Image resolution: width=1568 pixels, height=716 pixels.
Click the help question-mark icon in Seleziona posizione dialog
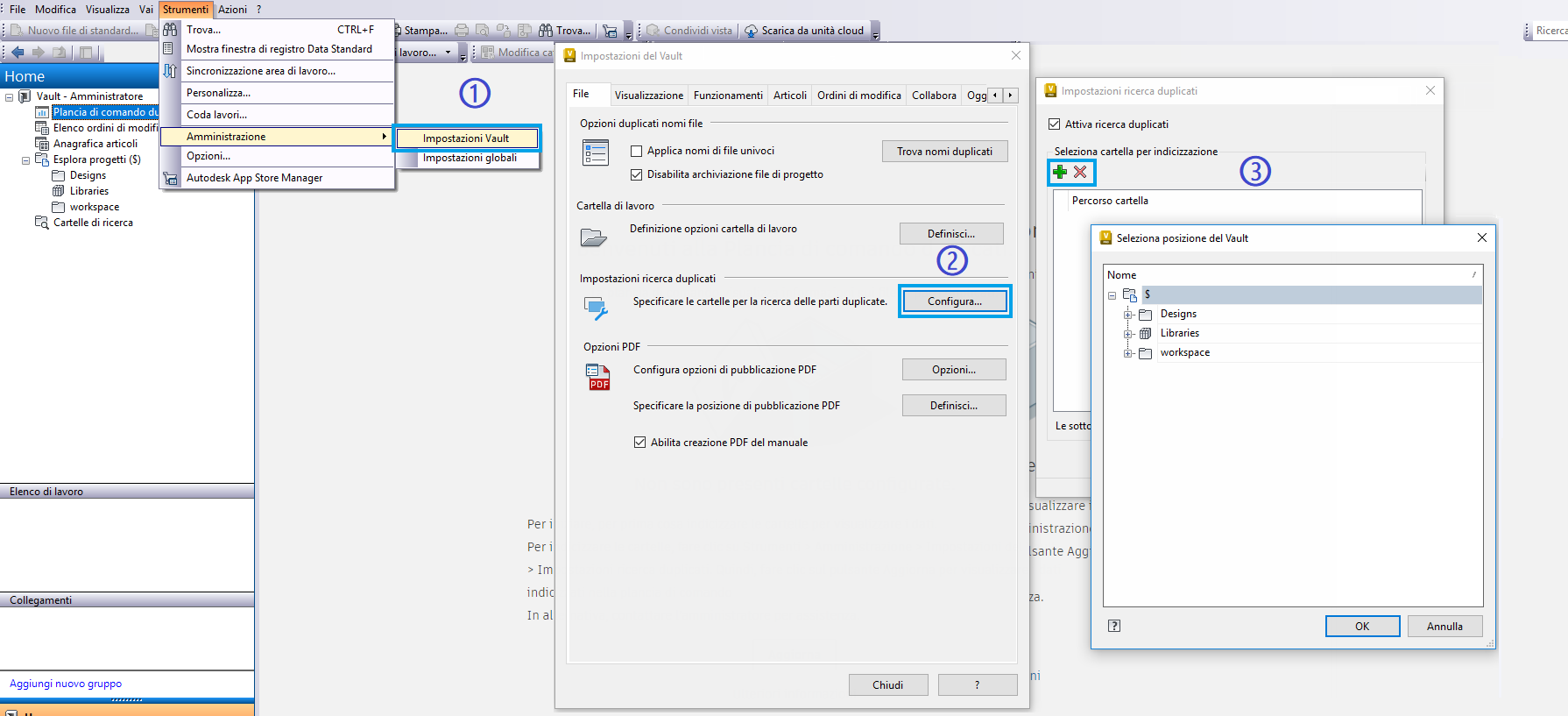[1114, 626]
